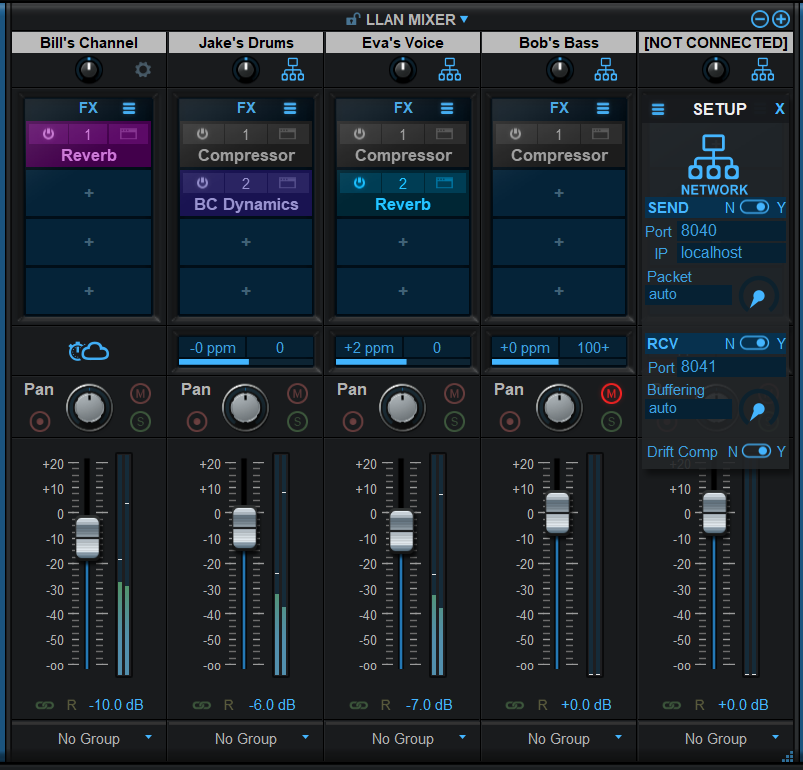Viewport: 803px width, 770px height.
Task: Open network setup for Bob's Bass
Action: 606,70
